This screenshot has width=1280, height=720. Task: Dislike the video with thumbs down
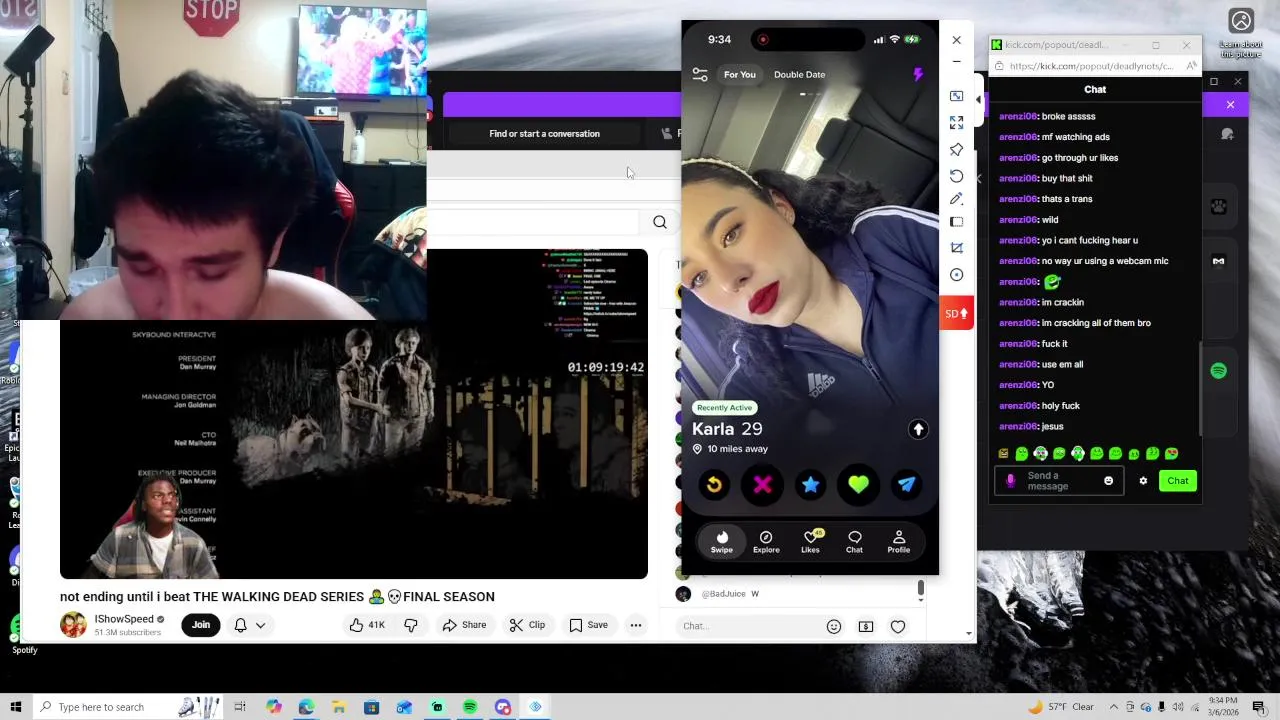[411, 625]
